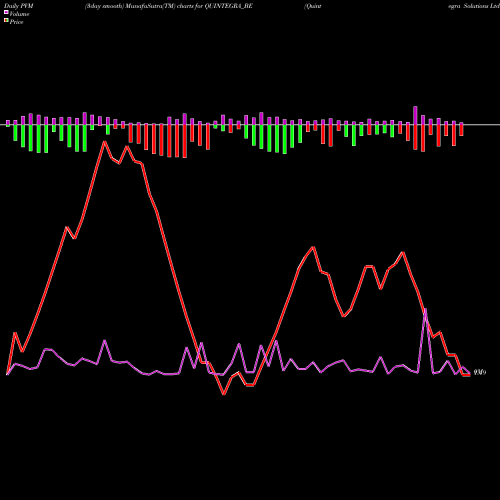Click the 'Volume' legend label
This screenshot has width=500, height=500.
coord(19,14)
